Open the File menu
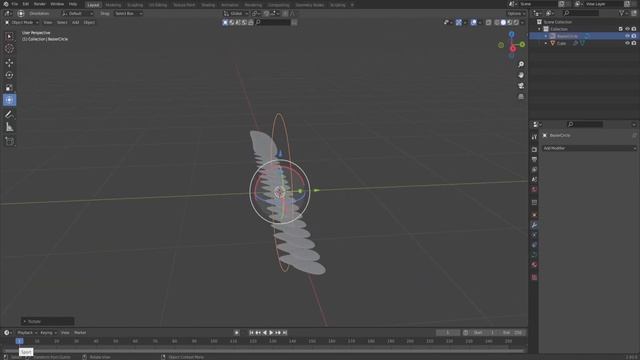This screenshot has height=360, width=640. point(15,4)
